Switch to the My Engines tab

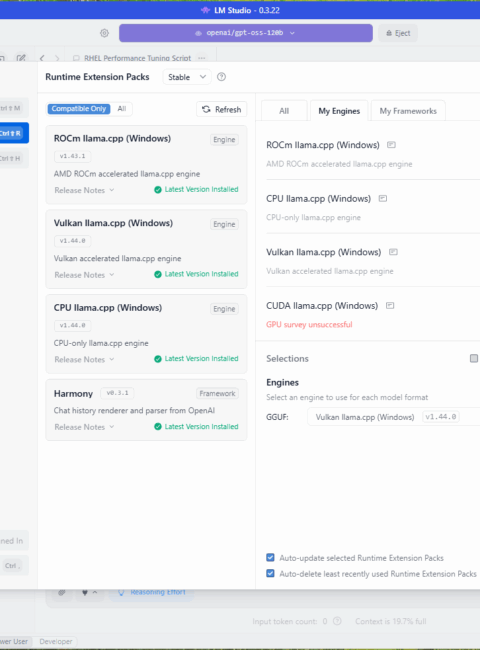[339, 111]
